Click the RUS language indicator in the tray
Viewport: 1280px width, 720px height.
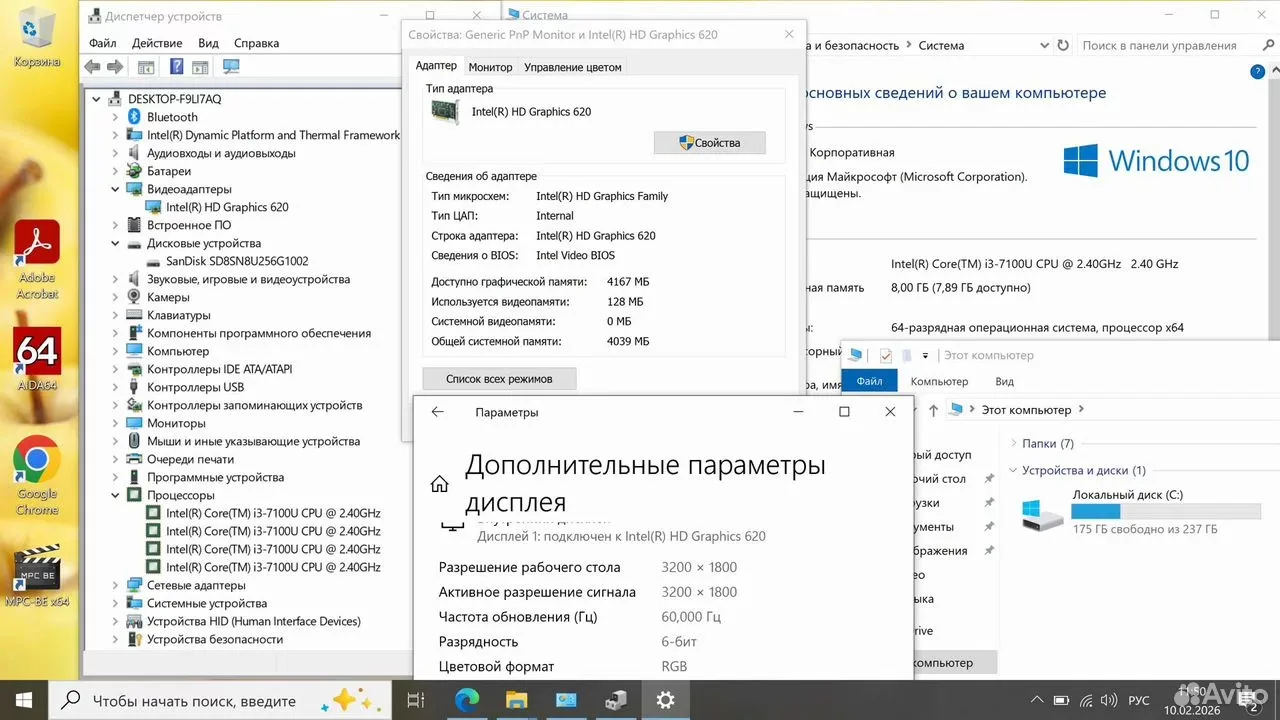[1139, 700]
